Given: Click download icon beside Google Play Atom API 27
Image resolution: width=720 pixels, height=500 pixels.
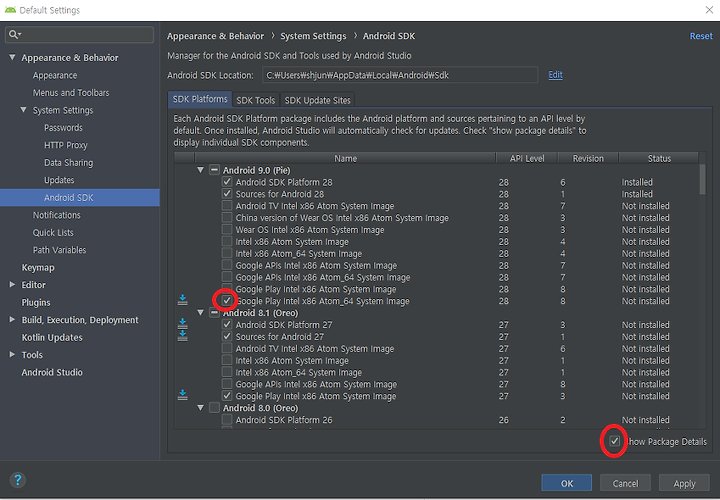Looking at the screenshot, I should coord(182,395).
